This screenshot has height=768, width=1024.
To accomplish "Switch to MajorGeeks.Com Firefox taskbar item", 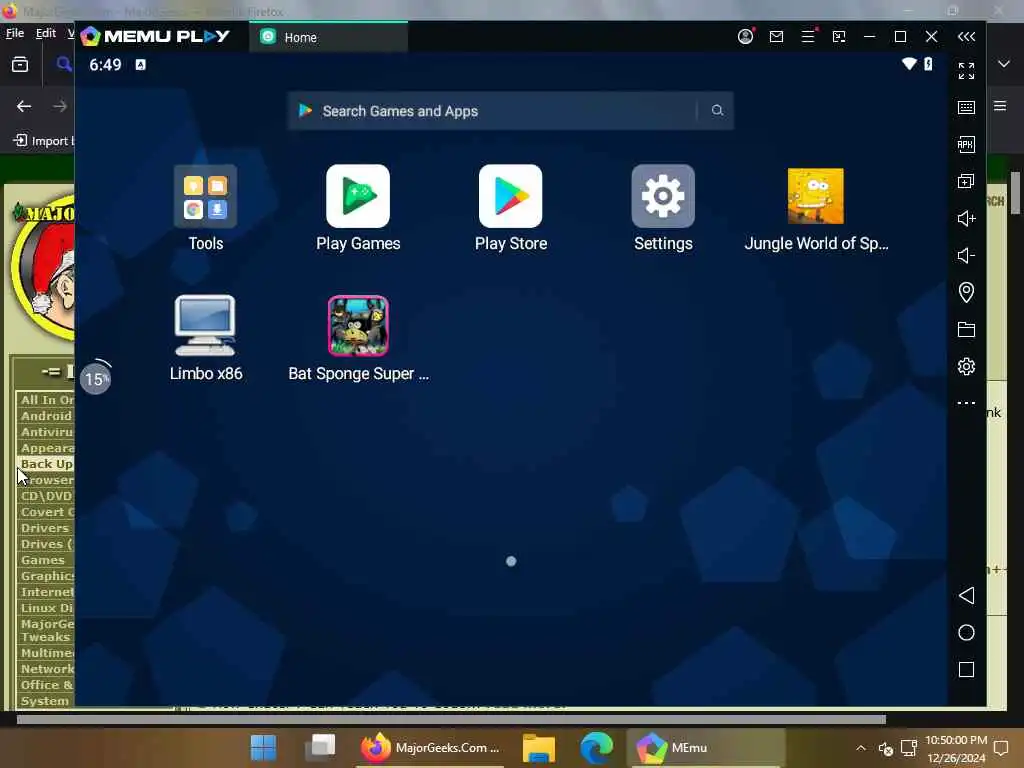I will pyautogui.click(x=431, y=748).
